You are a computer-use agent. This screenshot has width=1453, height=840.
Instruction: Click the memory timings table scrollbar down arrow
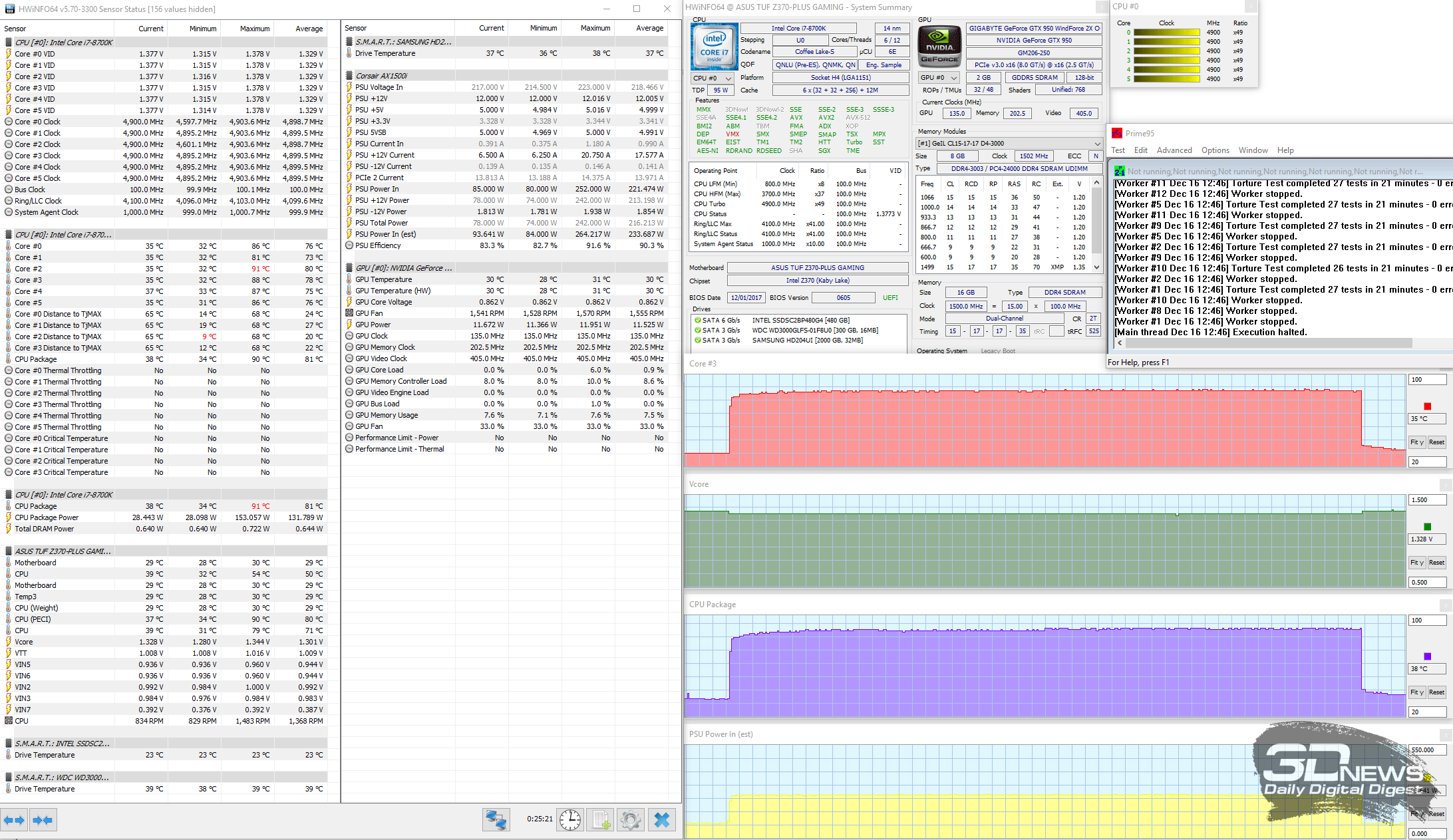(x=1098, y=267)
